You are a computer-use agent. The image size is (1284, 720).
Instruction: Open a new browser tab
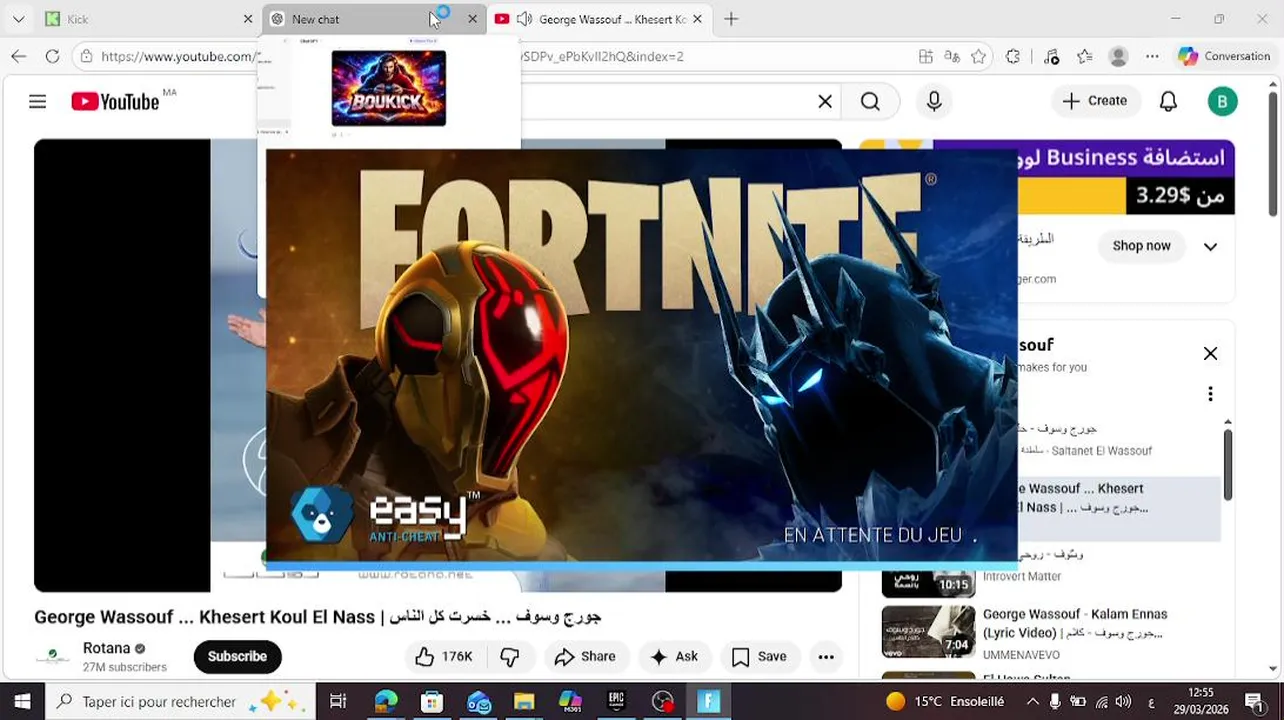coord(731,19)
